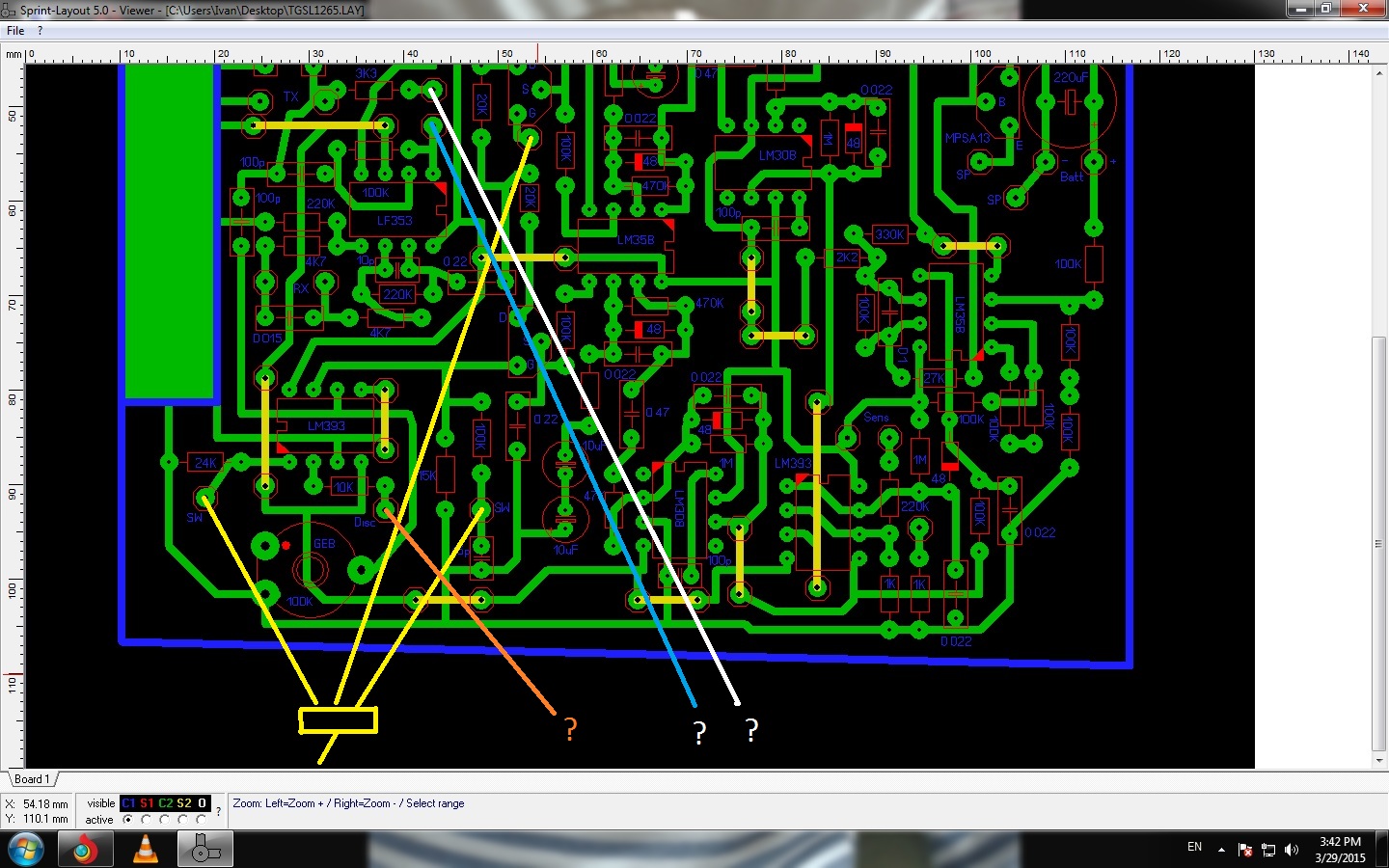Image resolution: width=1389 pixels, height=868 pixels.
Task: Click the 24K resistor label
Action: 205,463
